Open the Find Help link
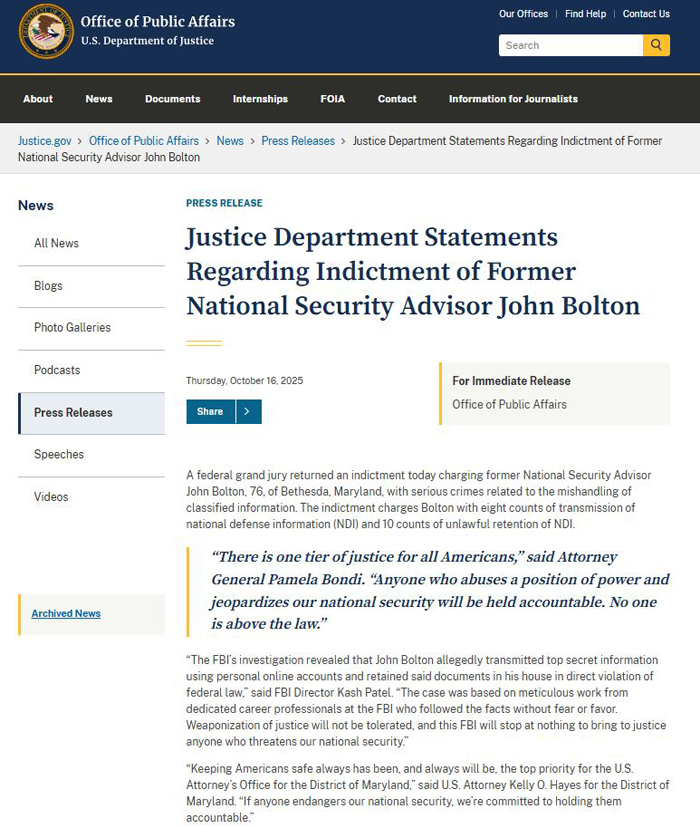 click(585, 14)
